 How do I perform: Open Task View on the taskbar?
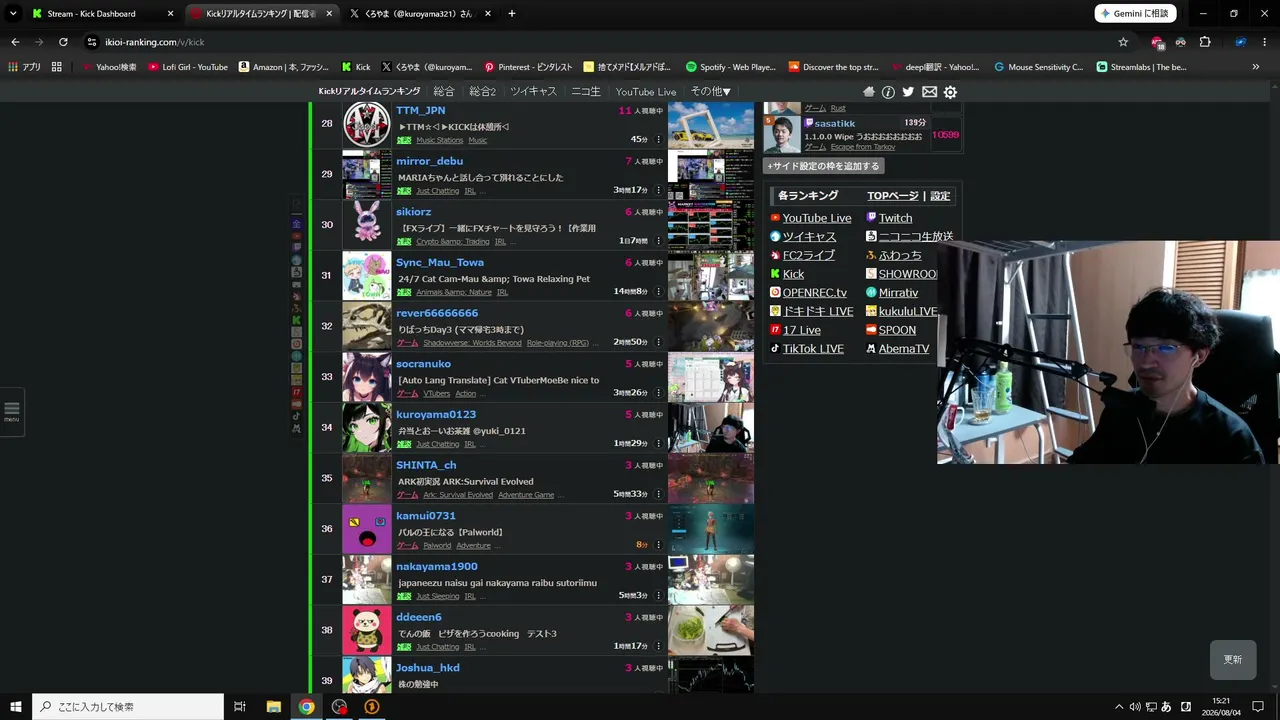click(x=240, y=706)
